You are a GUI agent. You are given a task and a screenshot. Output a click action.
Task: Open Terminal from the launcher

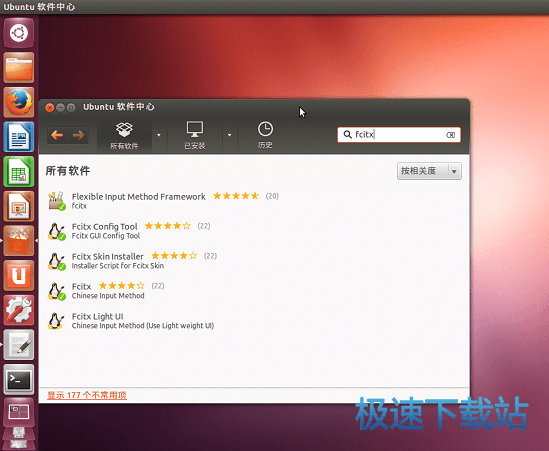[x=19, y=380]
